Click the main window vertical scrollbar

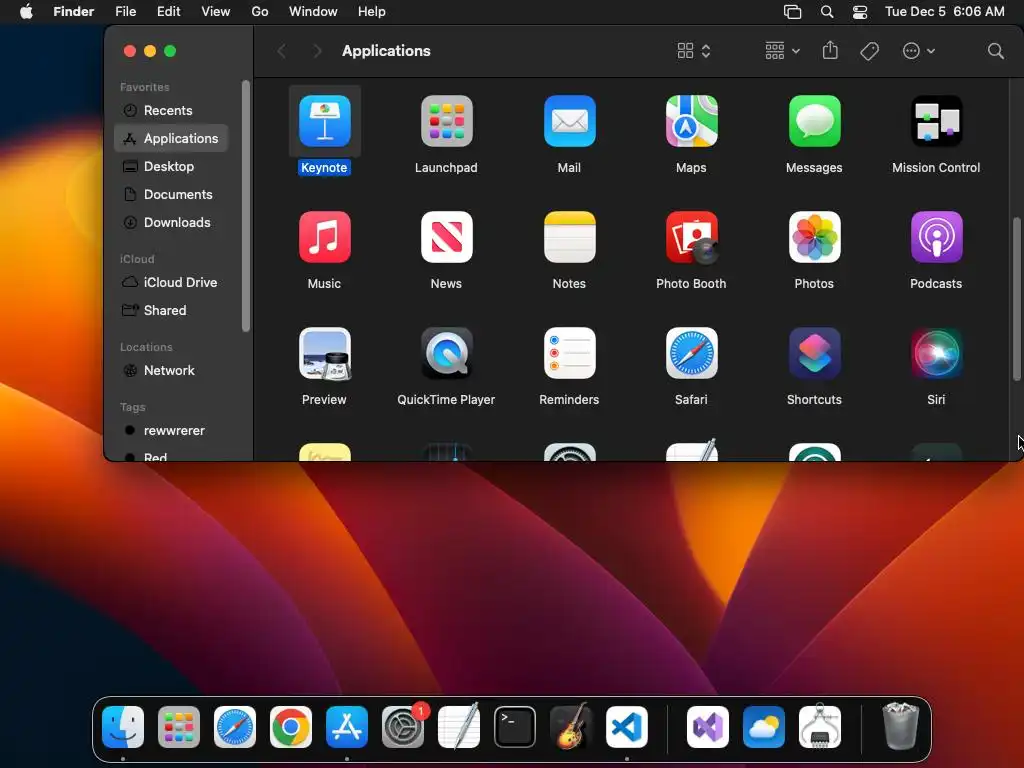pos(1016,299)
